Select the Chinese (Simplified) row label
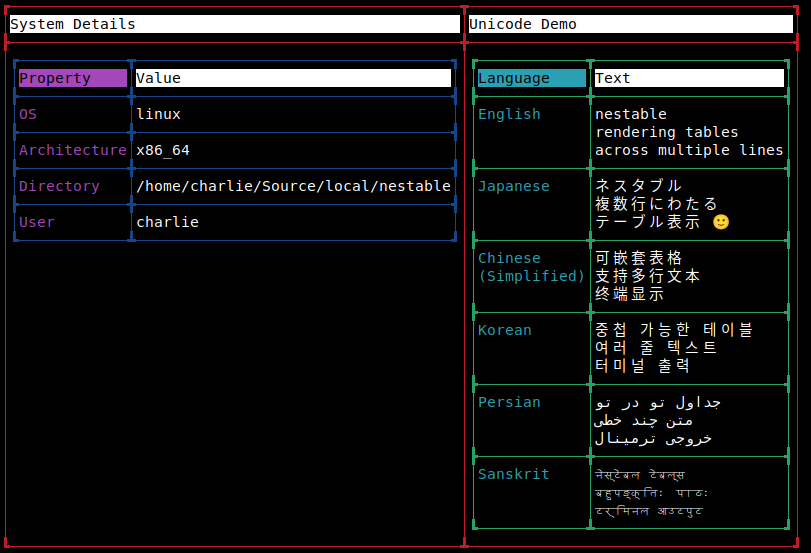811x553 pixels. coord(531,267)
